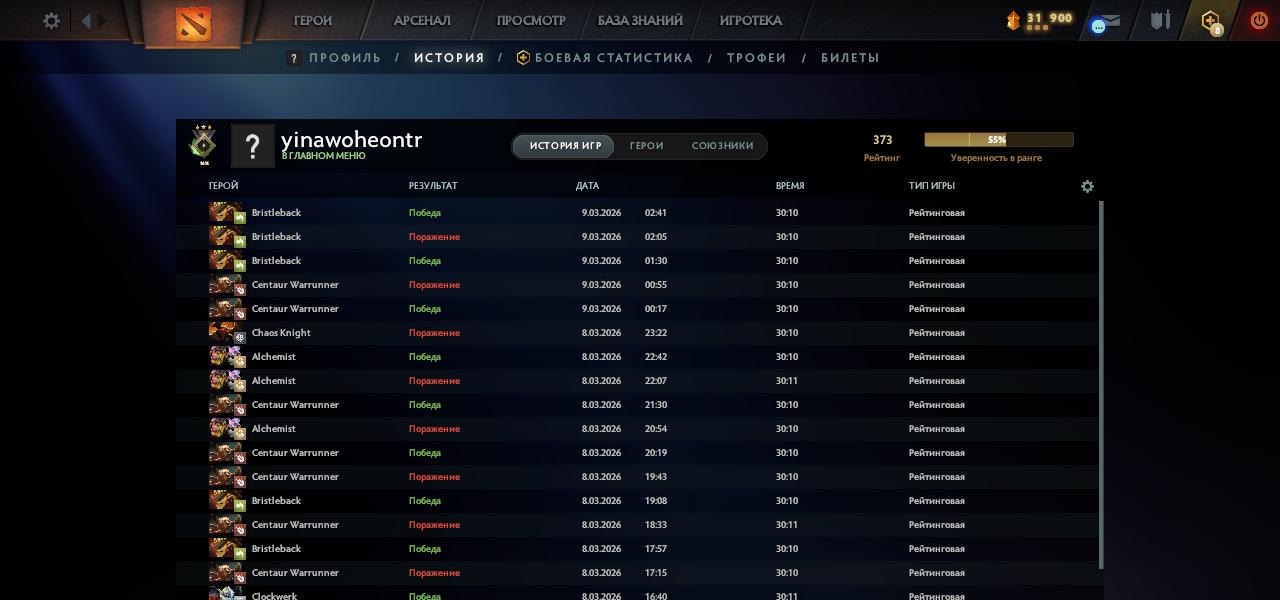Open match table settings gear
The height and width of the screenshot is (600, 1280).
coord(1087,186)
